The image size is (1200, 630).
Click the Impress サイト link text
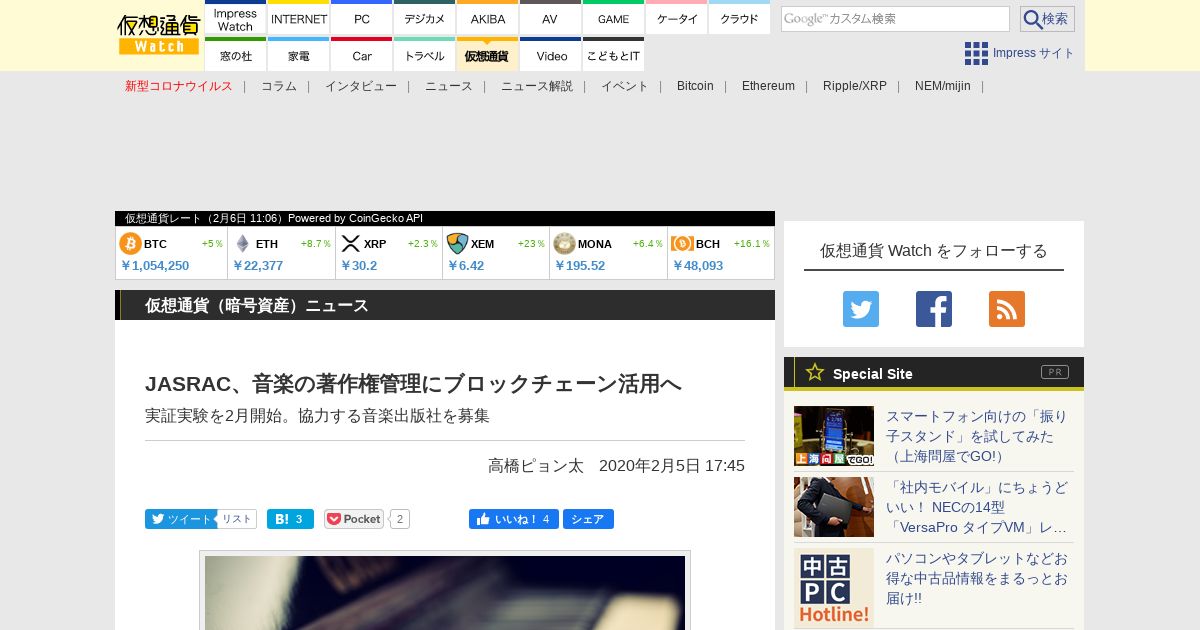point(1034,53)
